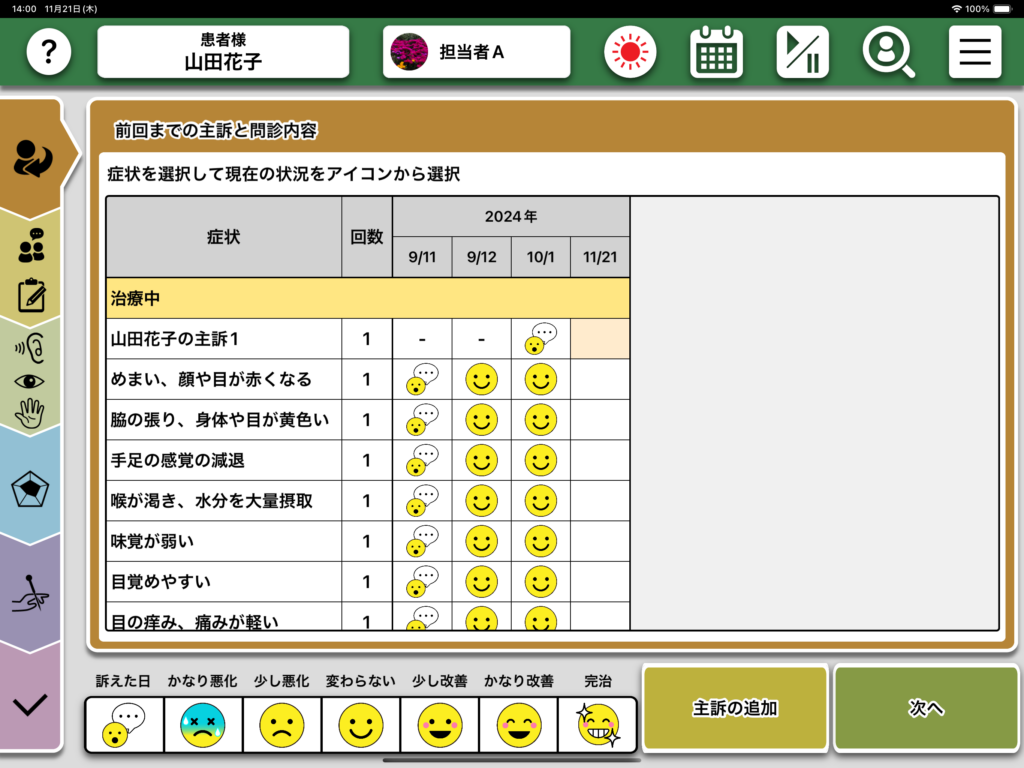Select the highlighted 11/21 cell for 山田花子の主訴1

click(x=600, y=339)
